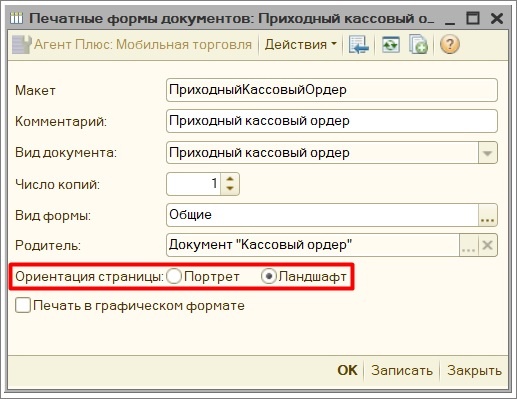The width and height of the screenshot is (517, 399).
Task: Click the Макет input field
Action: click(332, 90)
